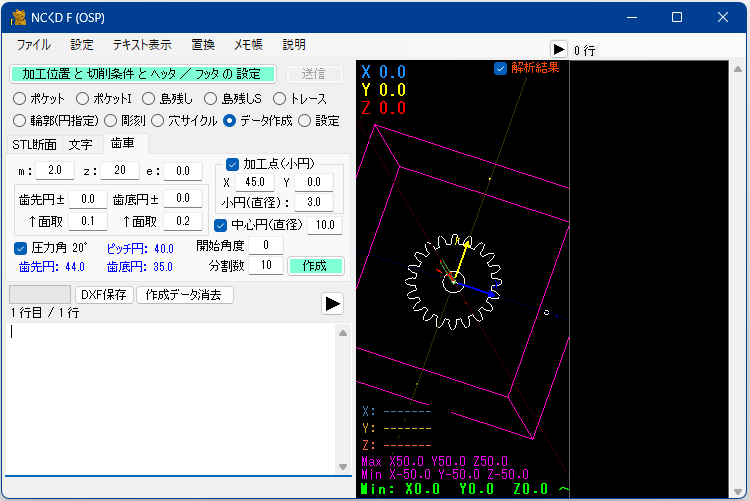The image size is (750, 501).
Task: Switch to the 歯車 tab
Action: tap(123, 143)
